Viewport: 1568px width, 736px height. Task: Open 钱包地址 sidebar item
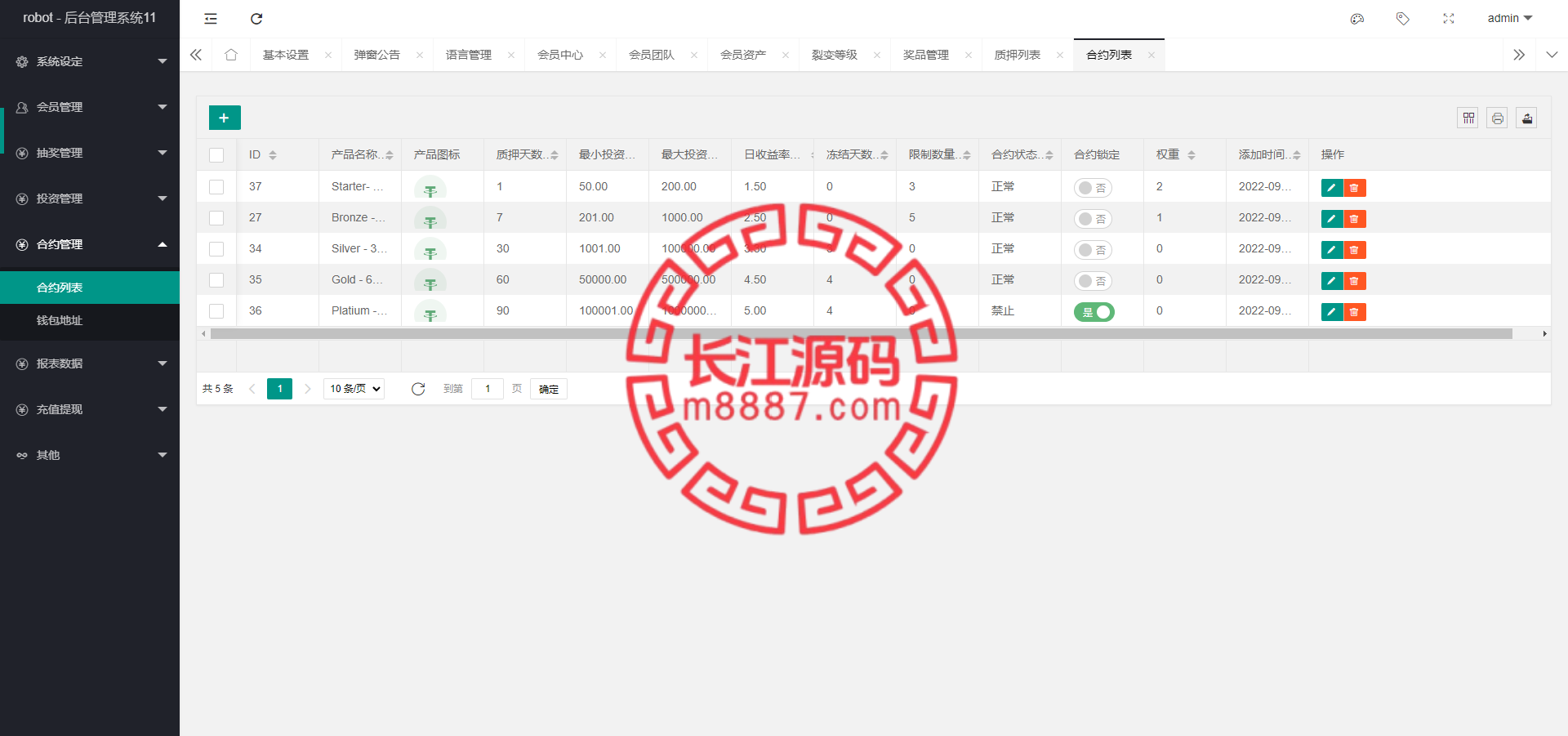pos(90,320)
